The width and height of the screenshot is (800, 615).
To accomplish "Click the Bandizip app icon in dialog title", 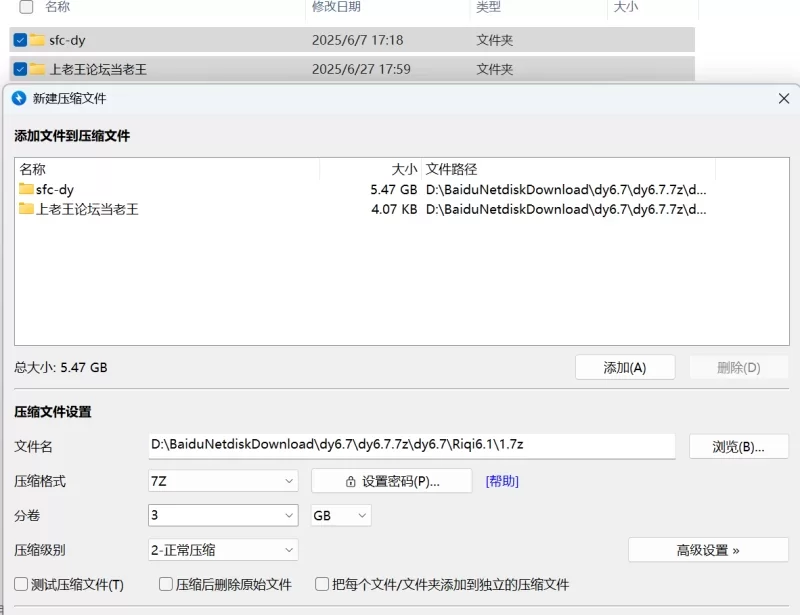I will point(19,98).
